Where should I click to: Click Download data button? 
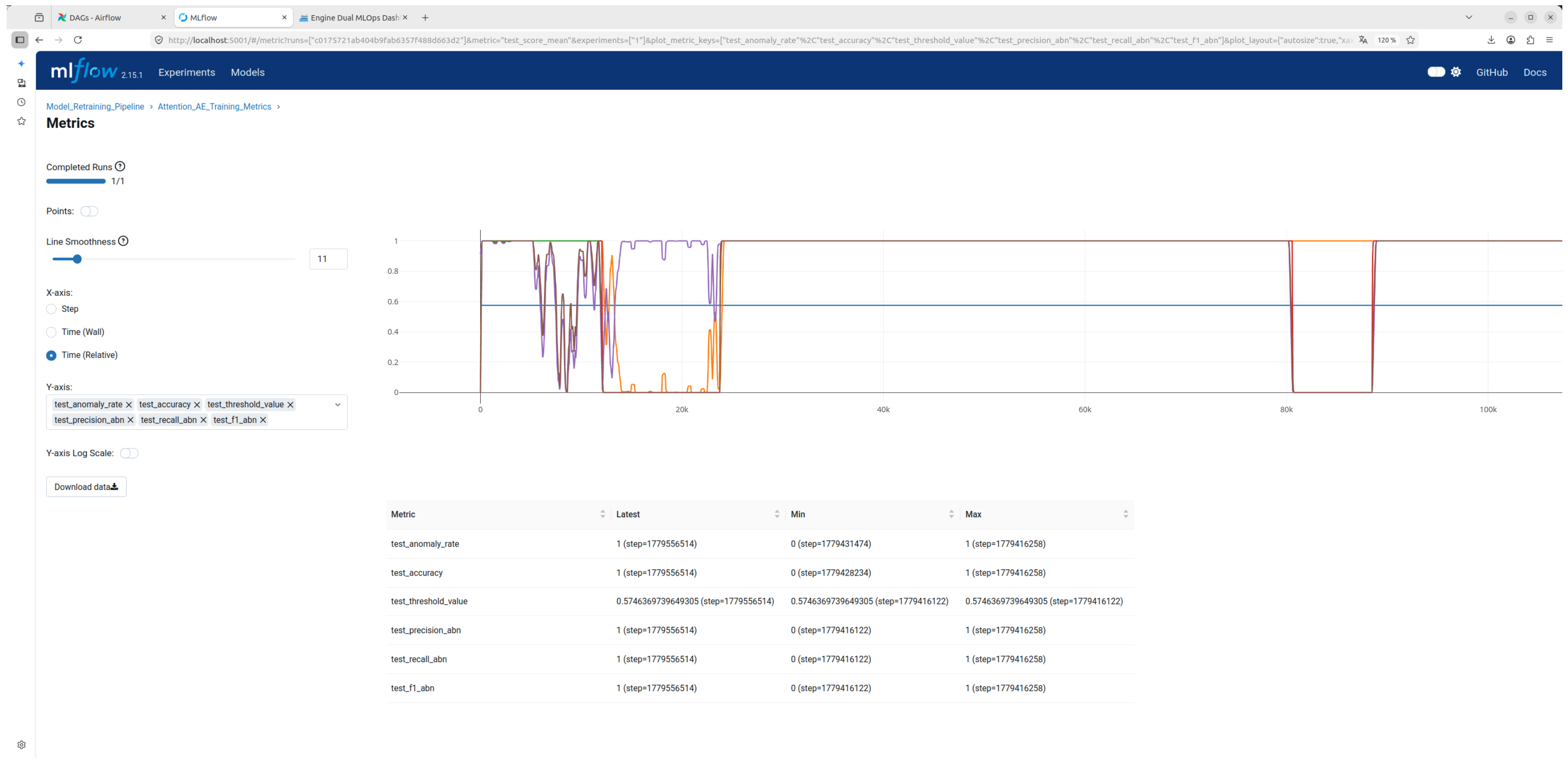(86, 487)
